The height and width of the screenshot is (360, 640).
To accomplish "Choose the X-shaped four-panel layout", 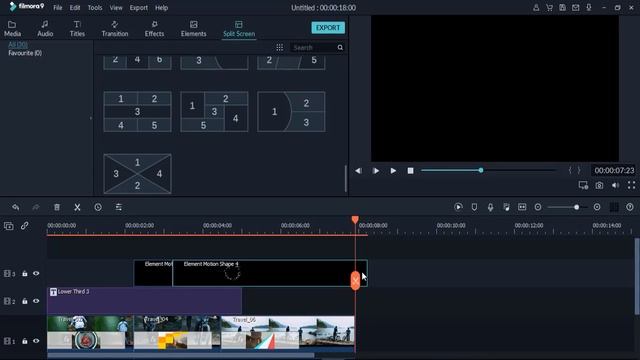I will click(138, 173).
